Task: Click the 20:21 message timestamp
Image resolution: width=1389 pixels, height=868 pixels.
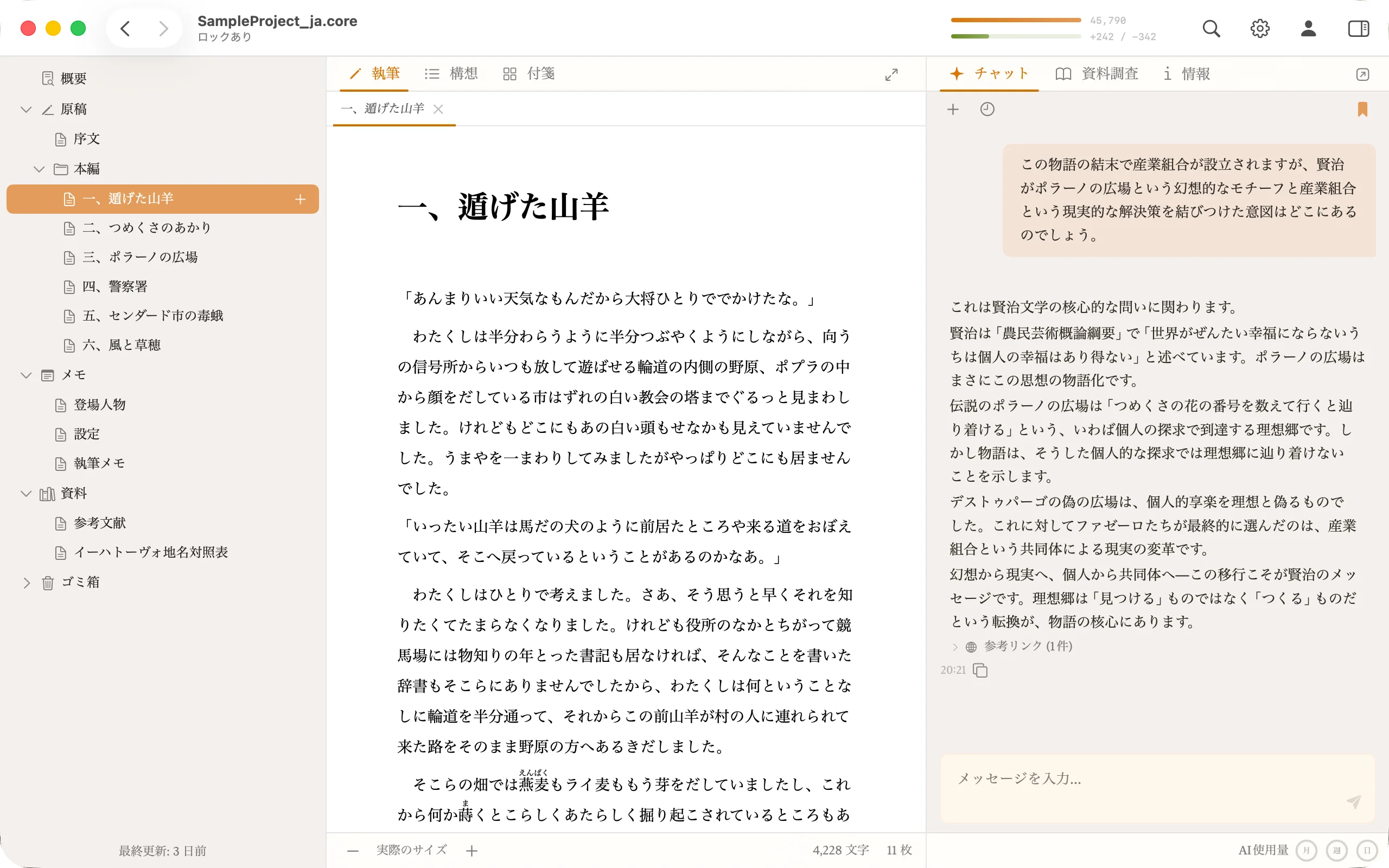Action: 953,670
